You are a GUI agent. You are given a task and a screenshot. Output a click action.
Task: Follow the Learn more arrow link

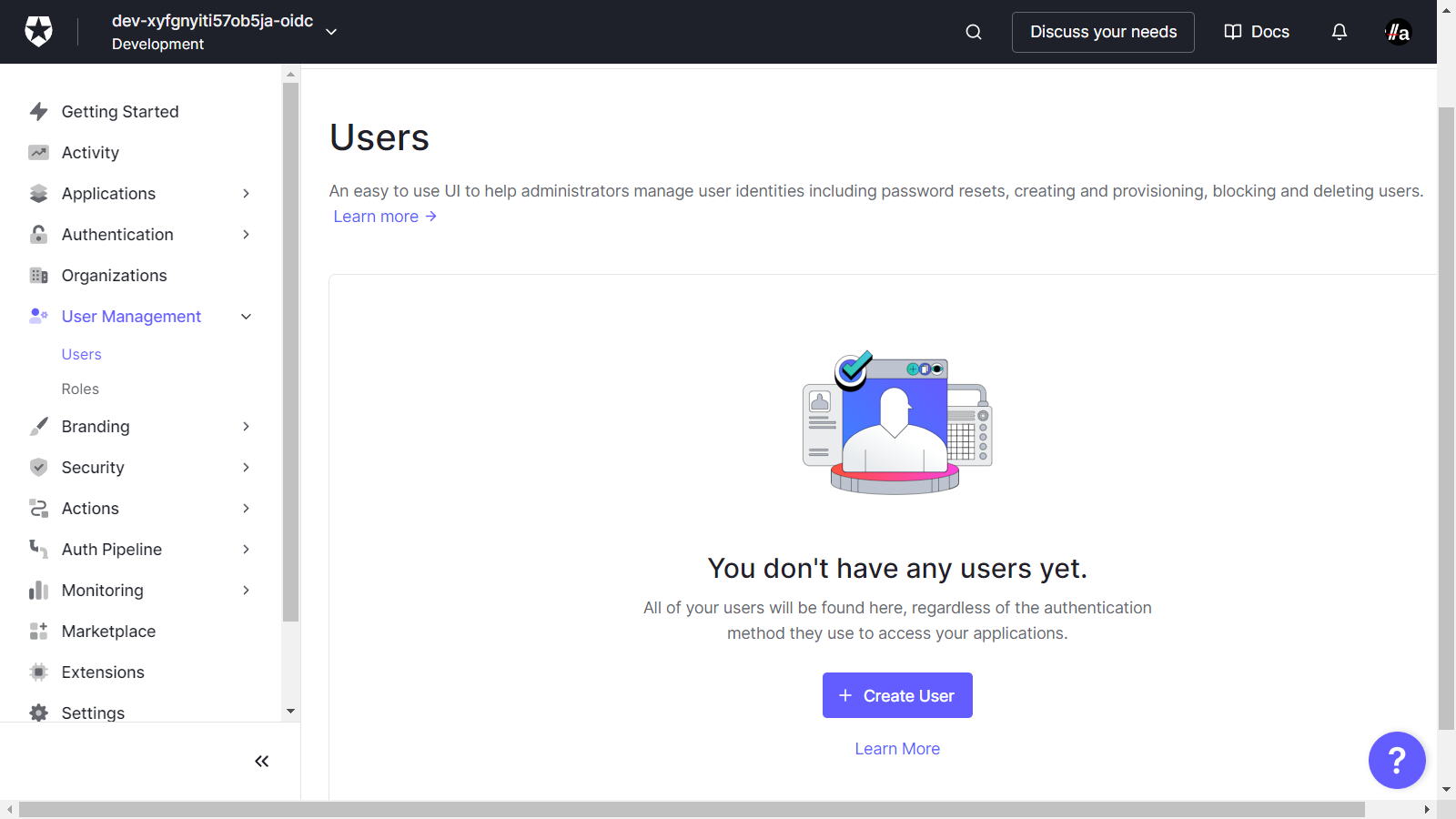[385, 217]
